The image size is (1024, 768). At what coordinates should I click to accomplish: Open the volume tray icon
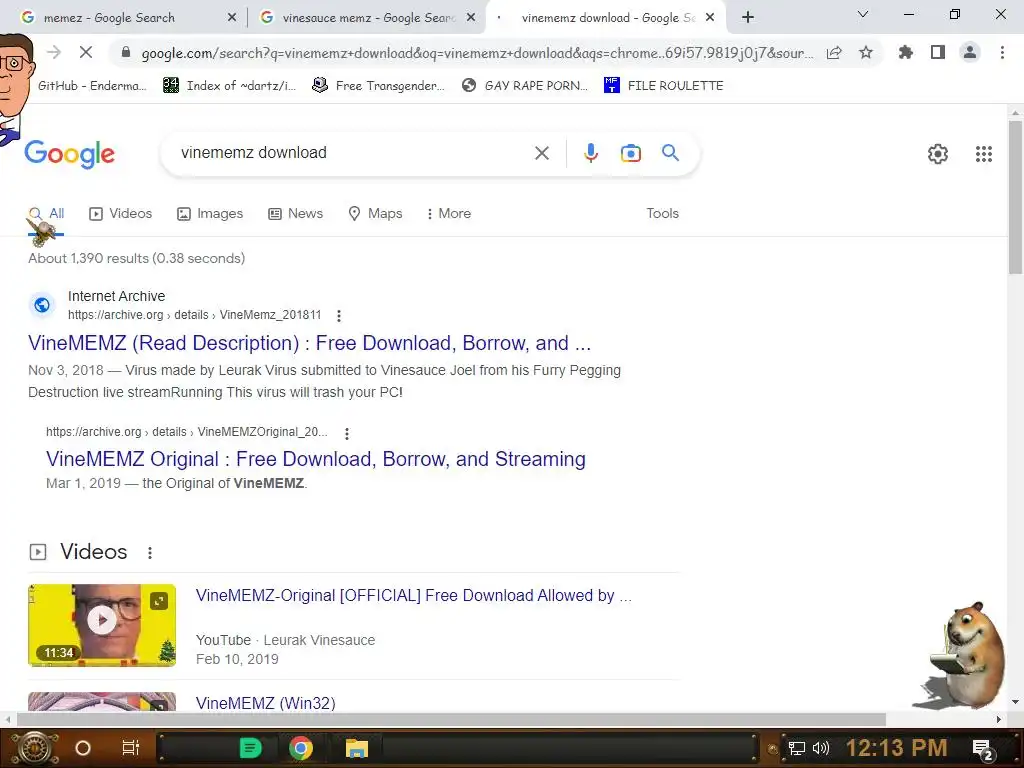click(x=821, y=748)
